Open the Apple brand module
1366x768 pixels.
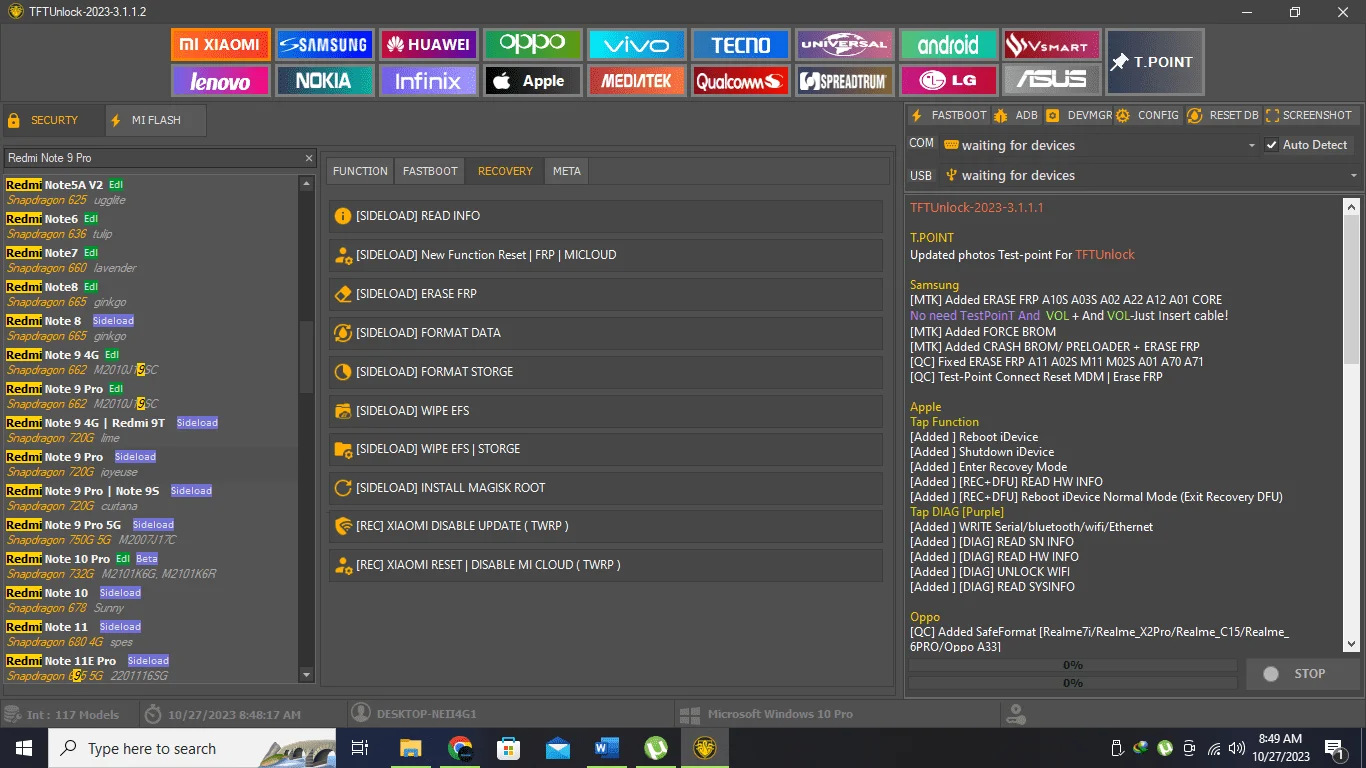click(532, 81)
